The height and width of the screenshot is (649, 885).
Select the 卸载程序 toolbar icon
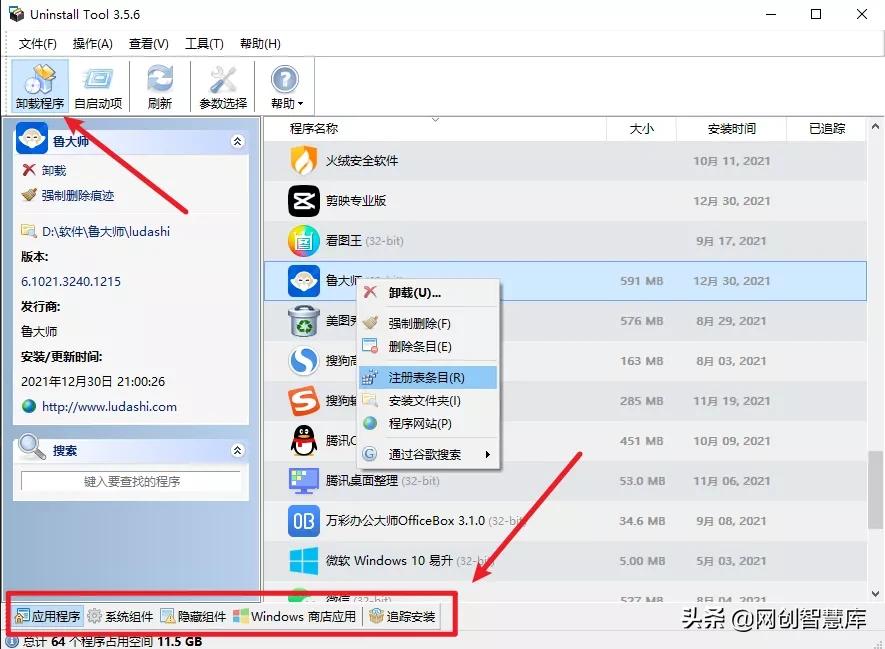[38, 85]
